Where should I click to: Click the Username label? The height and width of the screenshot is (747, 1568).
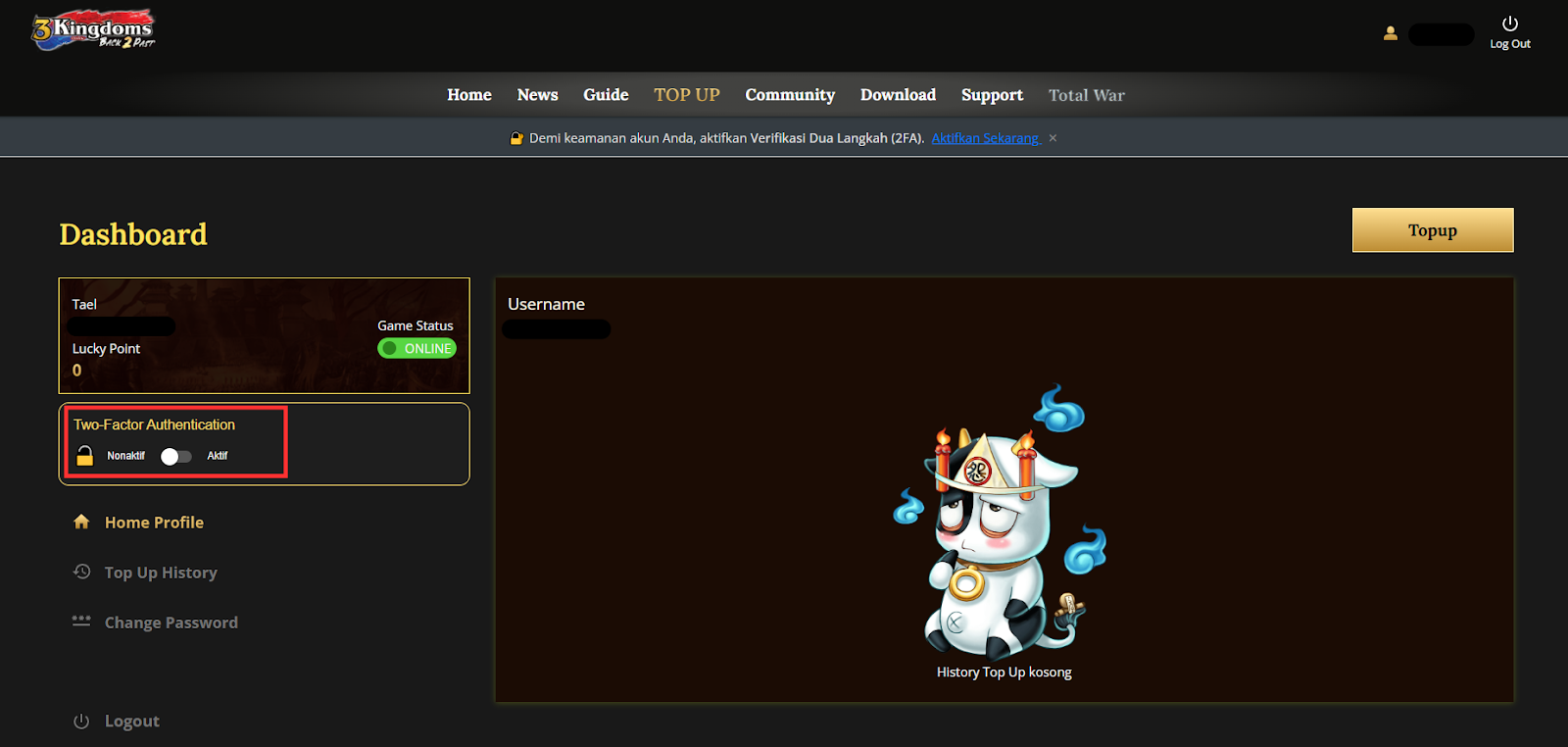click(546, 304)
